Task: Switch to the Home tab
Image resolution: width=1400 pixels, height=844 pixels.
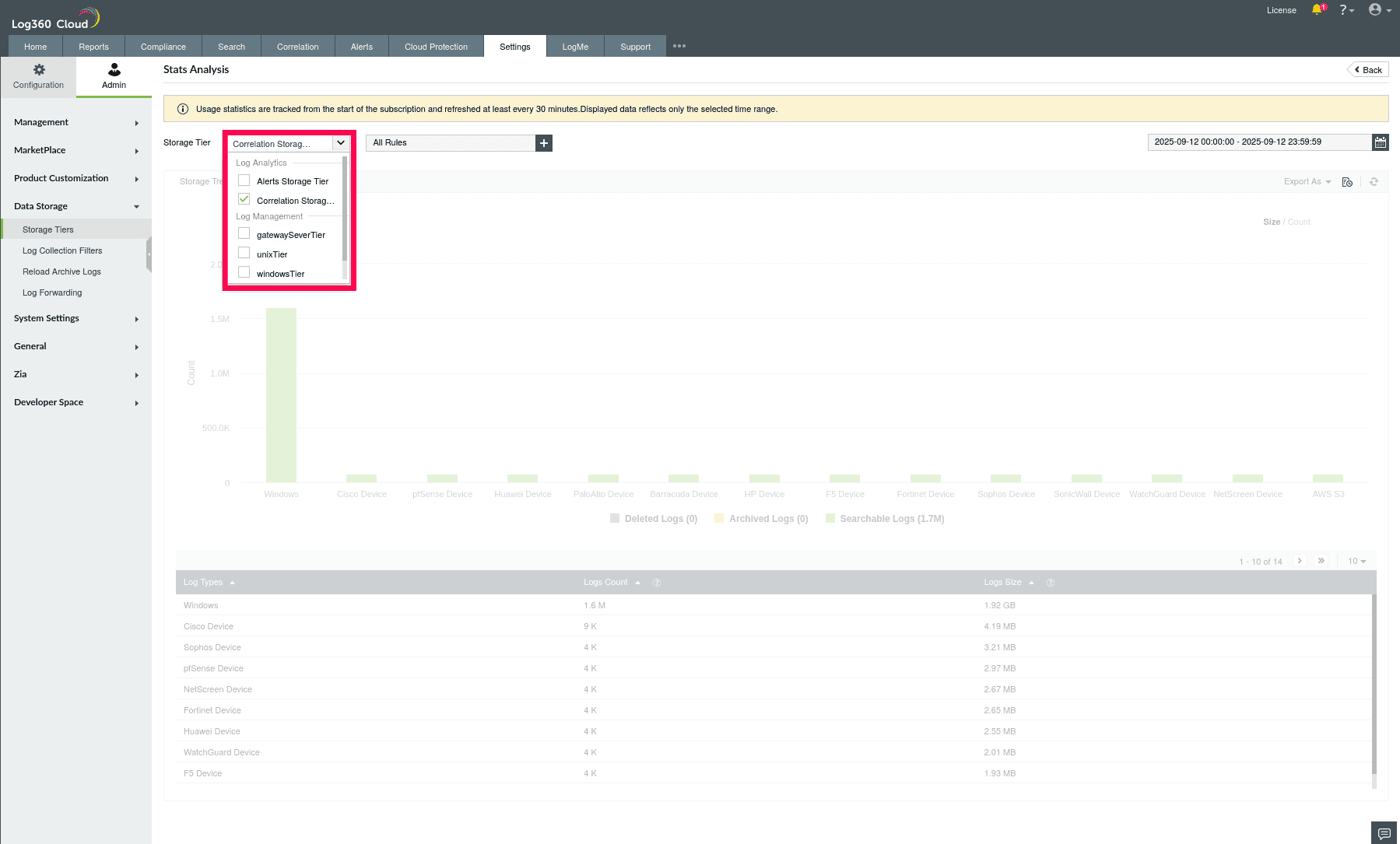Action: (36, 47)
